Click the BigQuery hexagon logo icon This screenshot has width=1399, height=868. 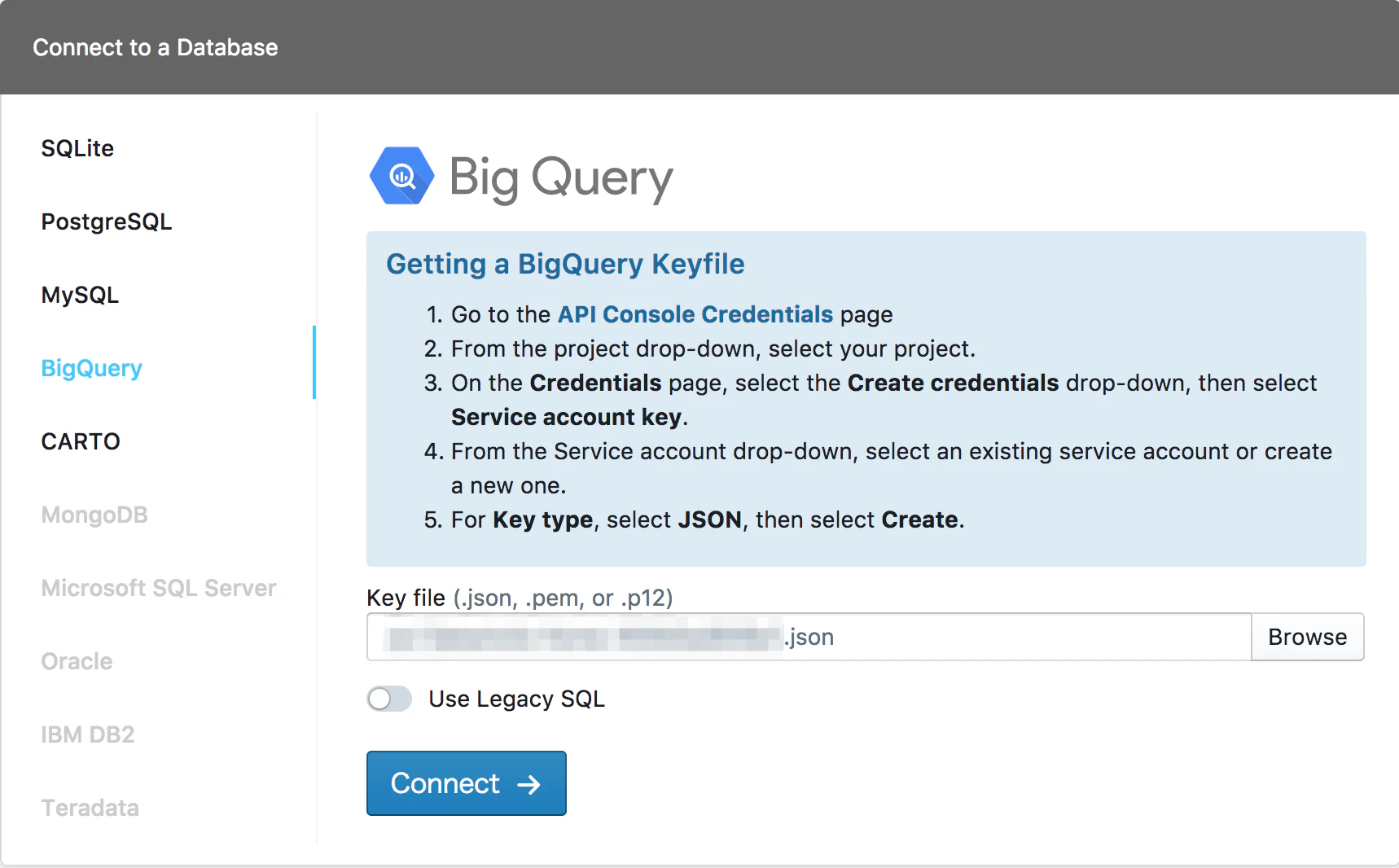(402, 176)
